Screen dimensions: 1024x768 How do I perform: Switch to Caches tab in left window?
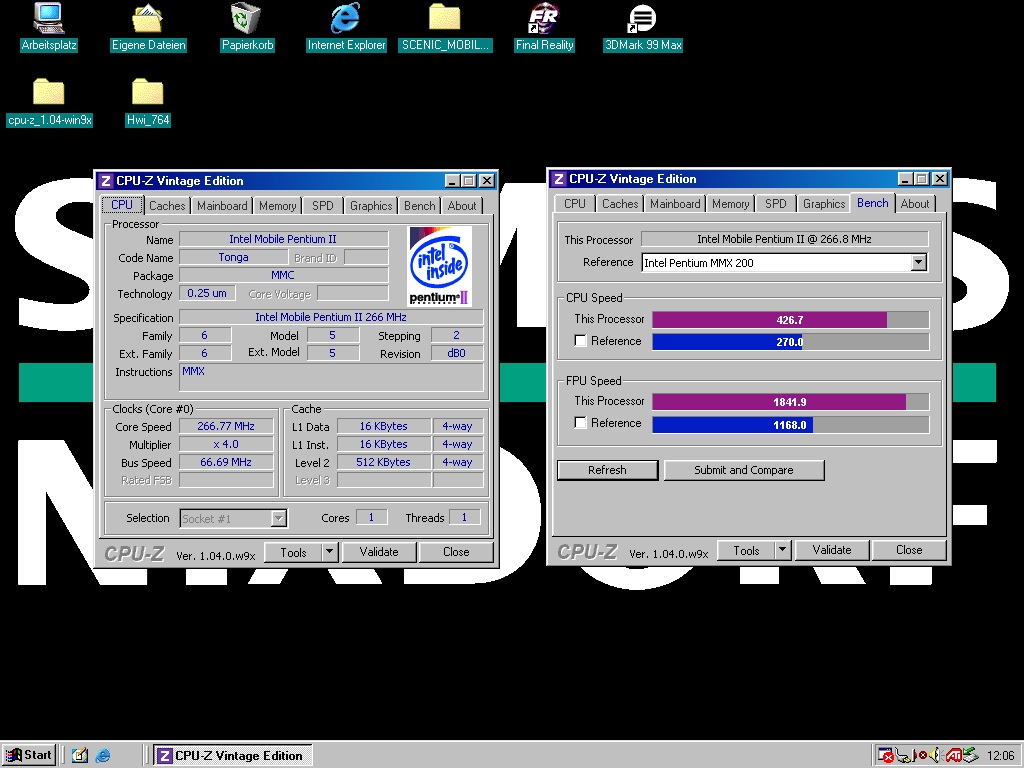[x=167, y=206]
